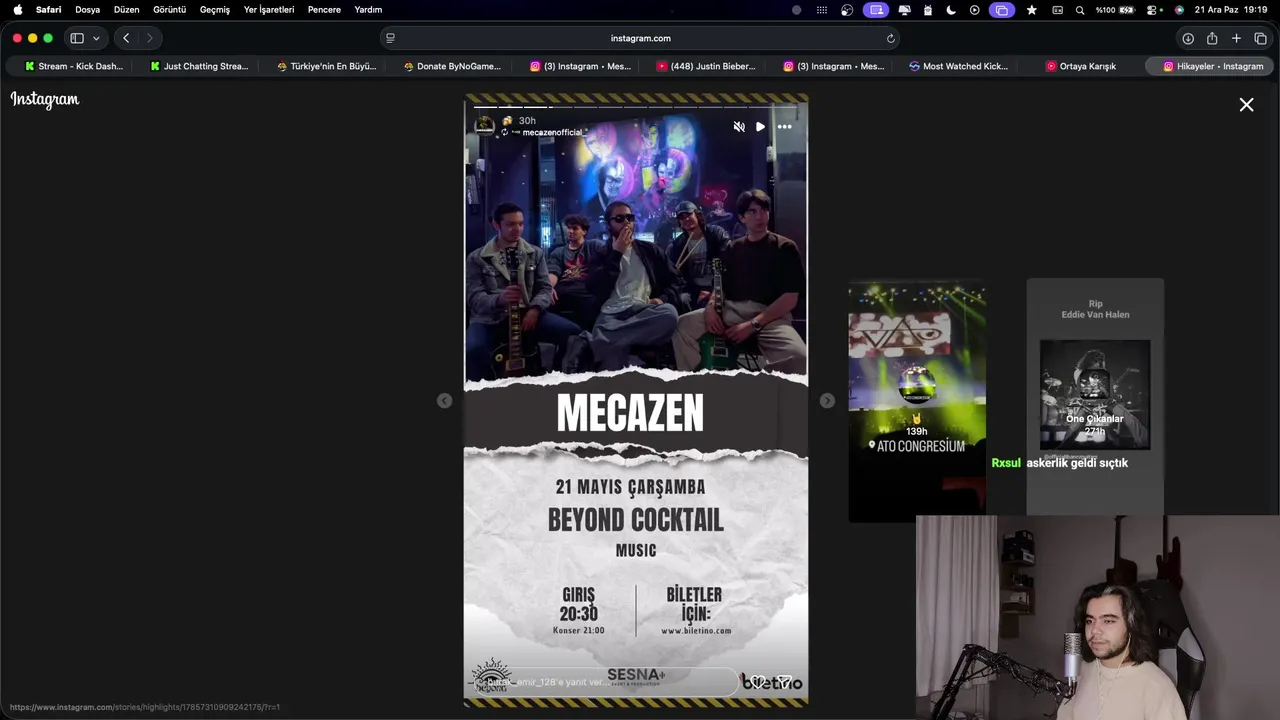Open the Apple menu
This screenshot has width=1280, height=720.
(17, 10)
